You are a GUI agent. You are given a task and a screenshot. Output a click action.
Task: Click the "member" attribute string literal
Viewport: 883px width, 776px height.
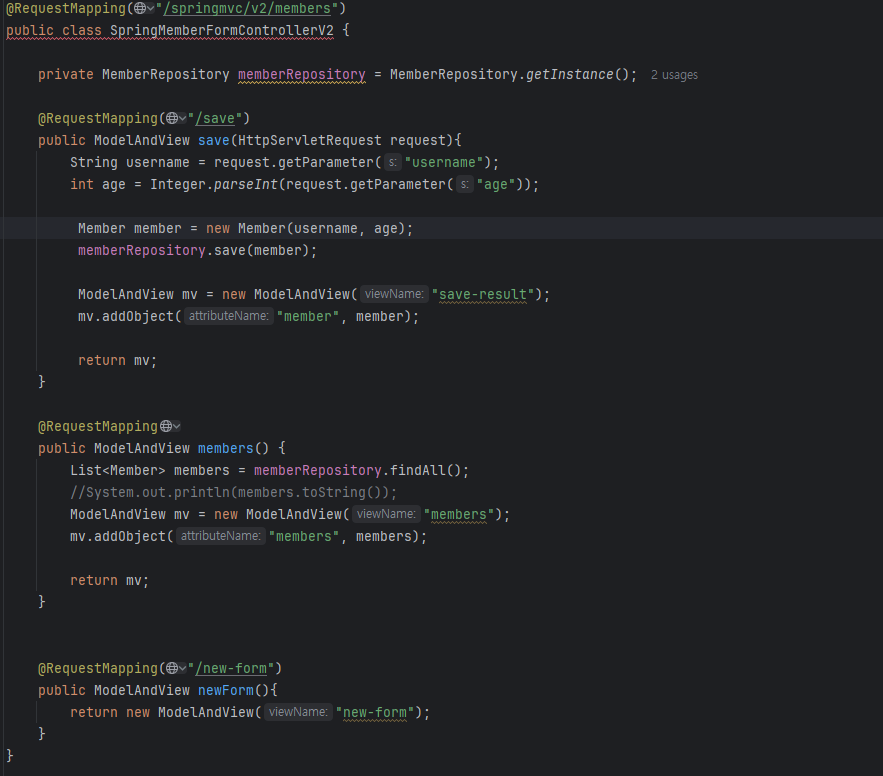(308, 316)
